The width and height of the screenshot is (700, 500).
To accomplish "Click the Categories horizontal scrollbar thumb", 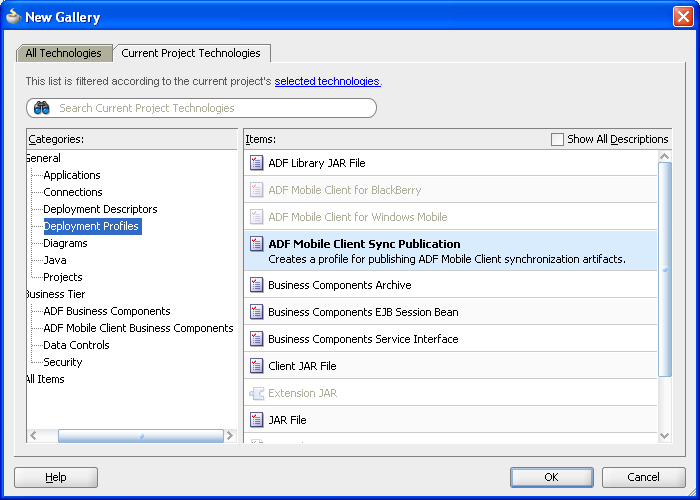I will [x=141, y=436].
